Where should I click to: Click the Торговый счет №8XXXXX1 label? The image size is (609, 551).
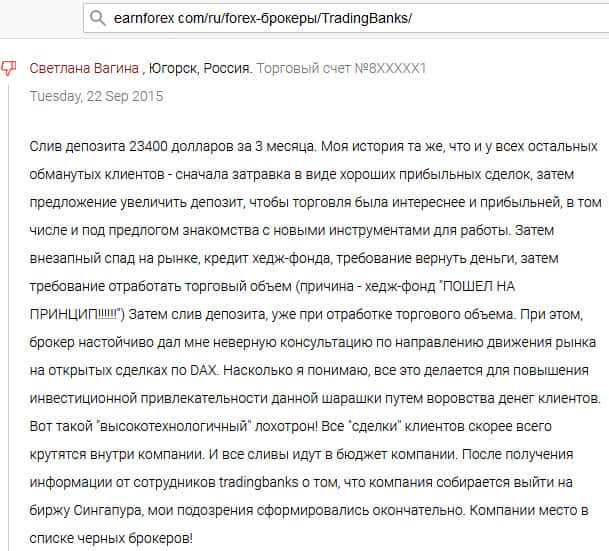(x=342, y=69)
